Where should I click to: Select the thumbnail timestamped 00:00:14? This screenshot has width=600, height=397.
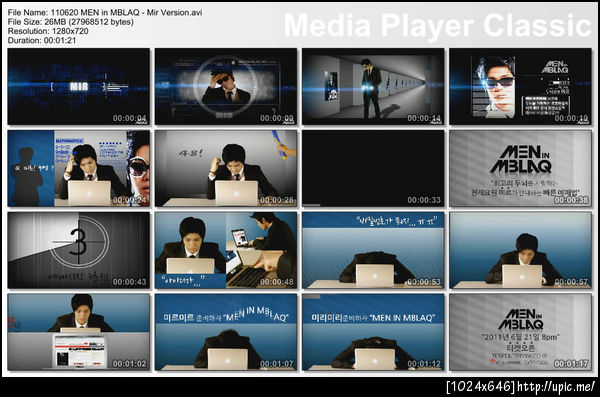click(x=373, y=87)
